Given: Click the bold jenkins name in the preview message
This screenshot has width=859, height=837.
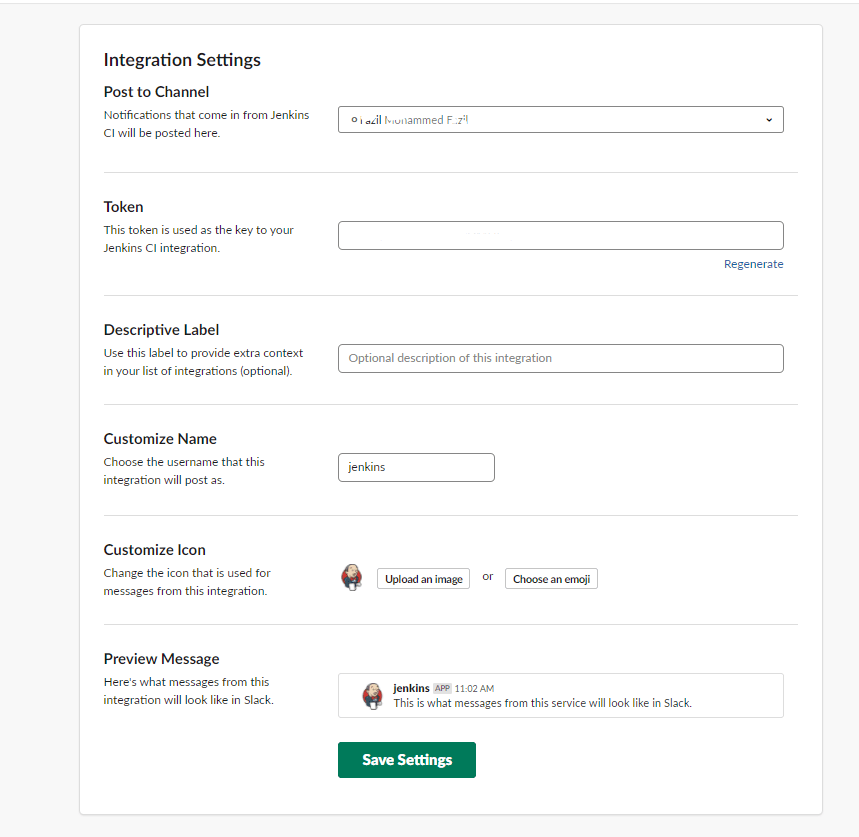Looking at the screenshot, I should point(411,688).
